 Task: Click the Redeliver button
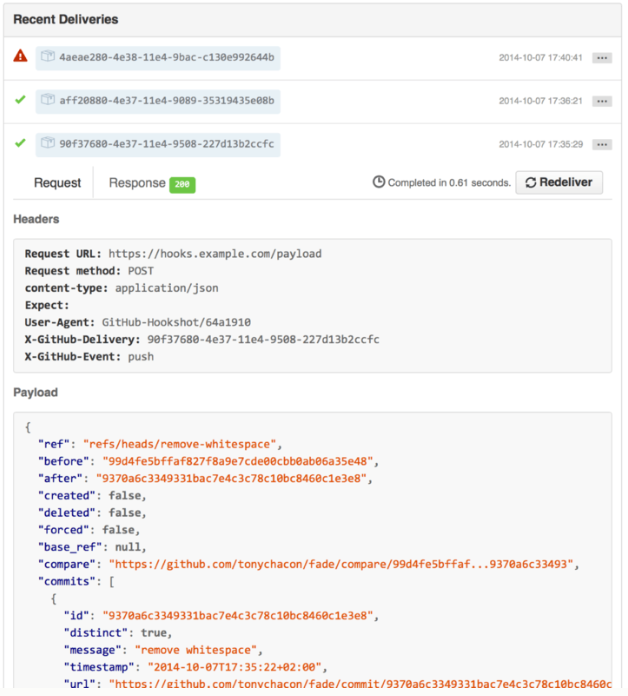[559, 182]
